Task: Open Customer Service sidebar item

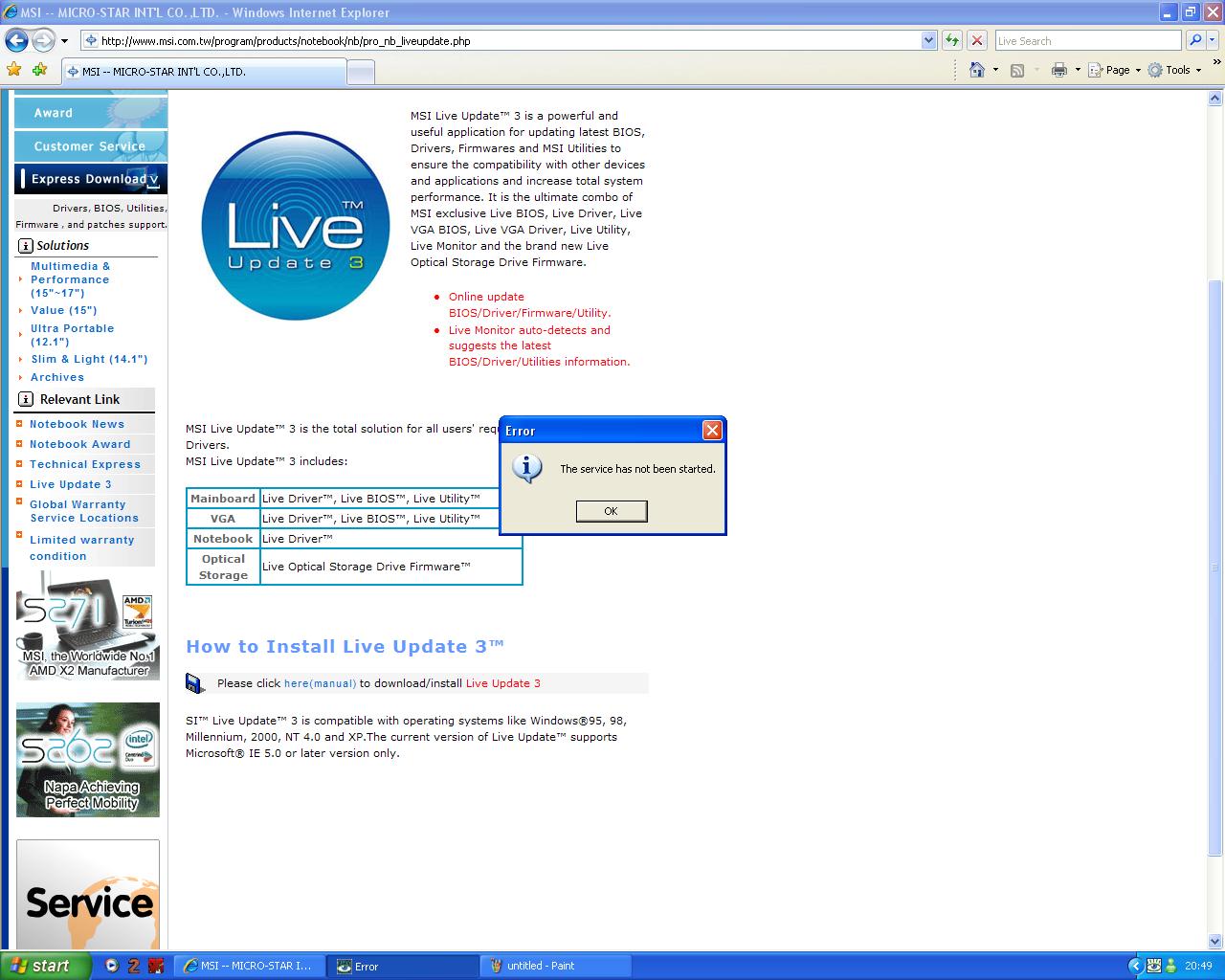Action: pos(91,145)
